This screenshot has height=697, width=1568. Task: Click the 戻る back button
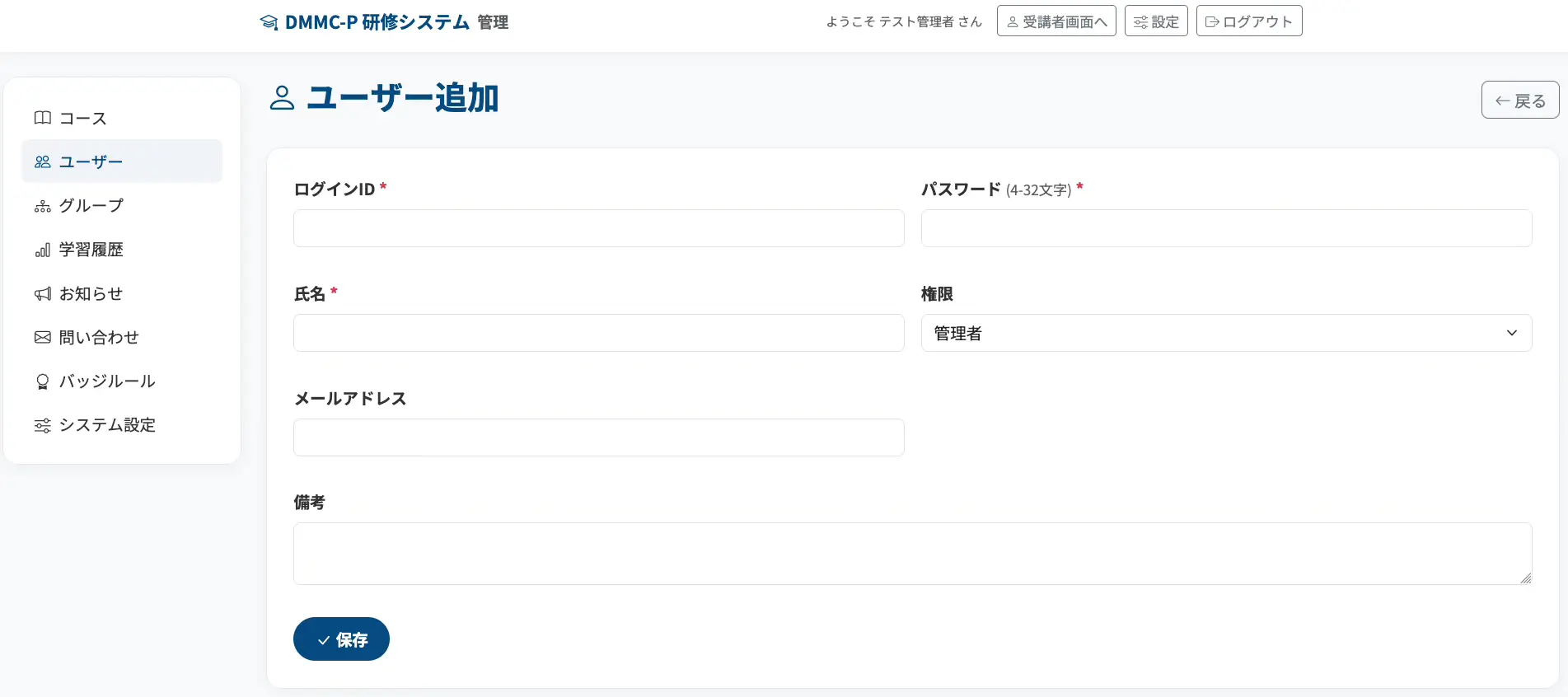(1519, 101)
